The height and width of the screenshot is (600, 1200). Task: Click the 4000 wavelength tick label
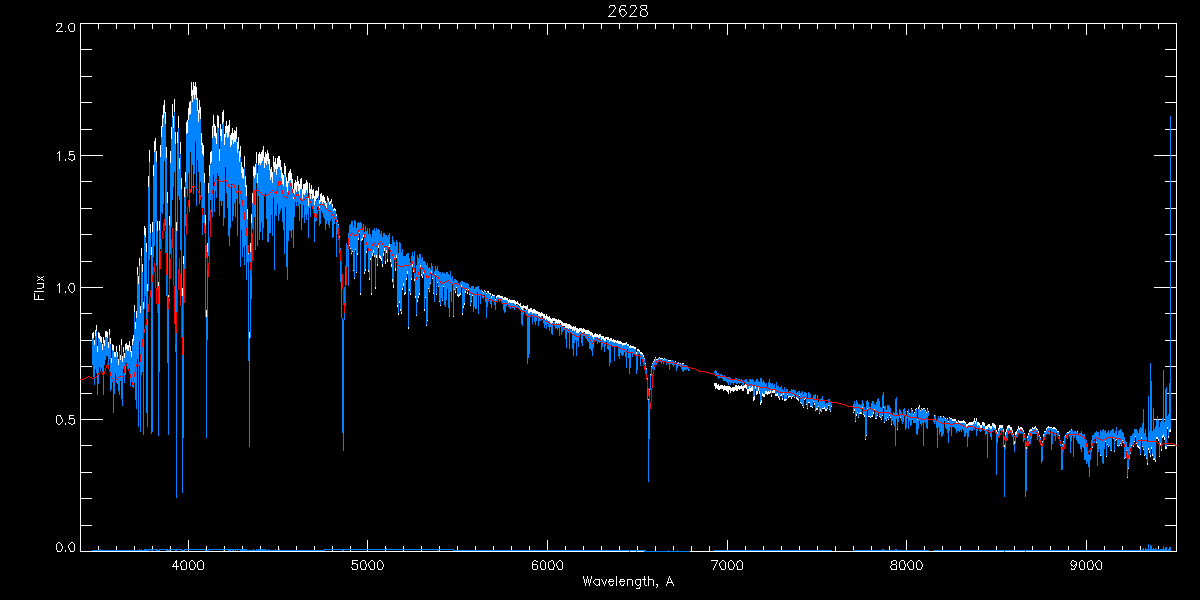[x=188, y=563]
